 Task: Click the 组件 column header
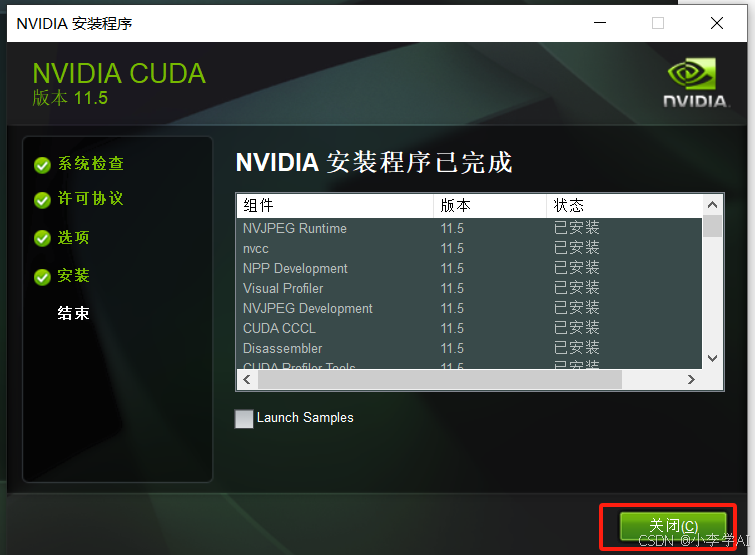[x=335, y=206]
